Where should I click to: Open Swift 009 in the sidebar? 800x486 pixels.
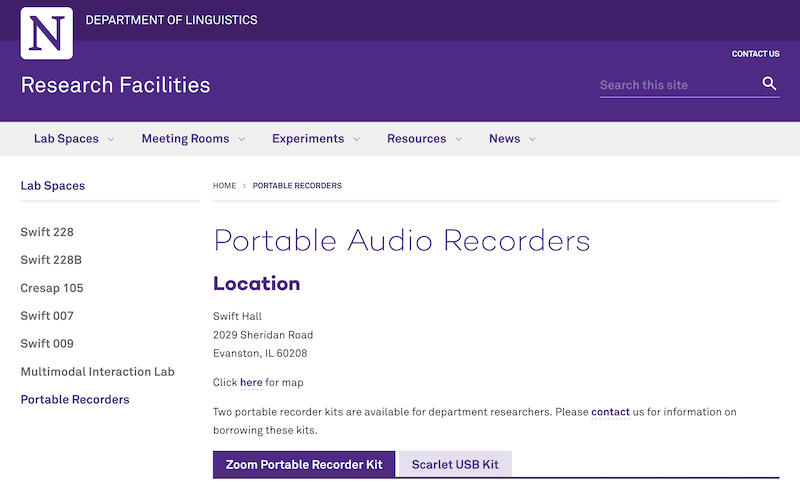click(47, 344)
